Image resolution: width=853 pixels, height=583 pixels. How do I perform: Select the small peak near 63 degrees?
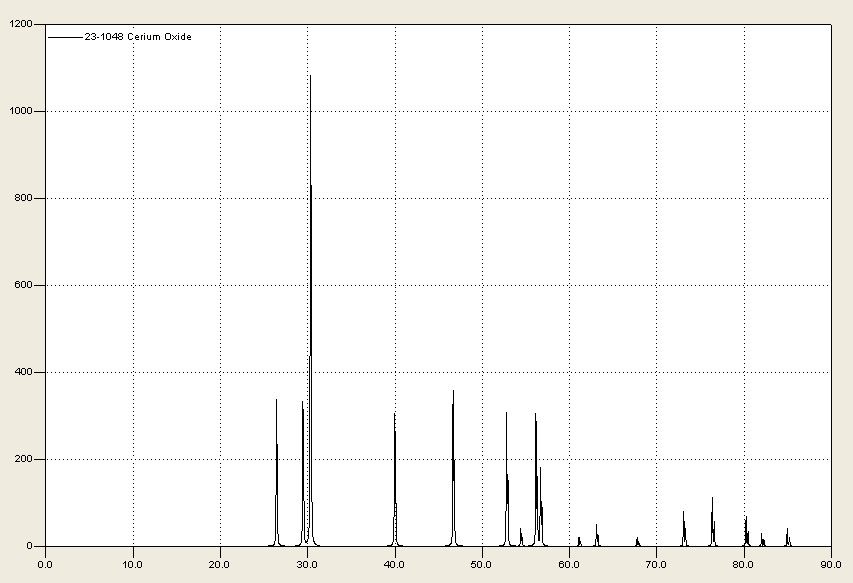pyautogui.click(x=597, y=535)
